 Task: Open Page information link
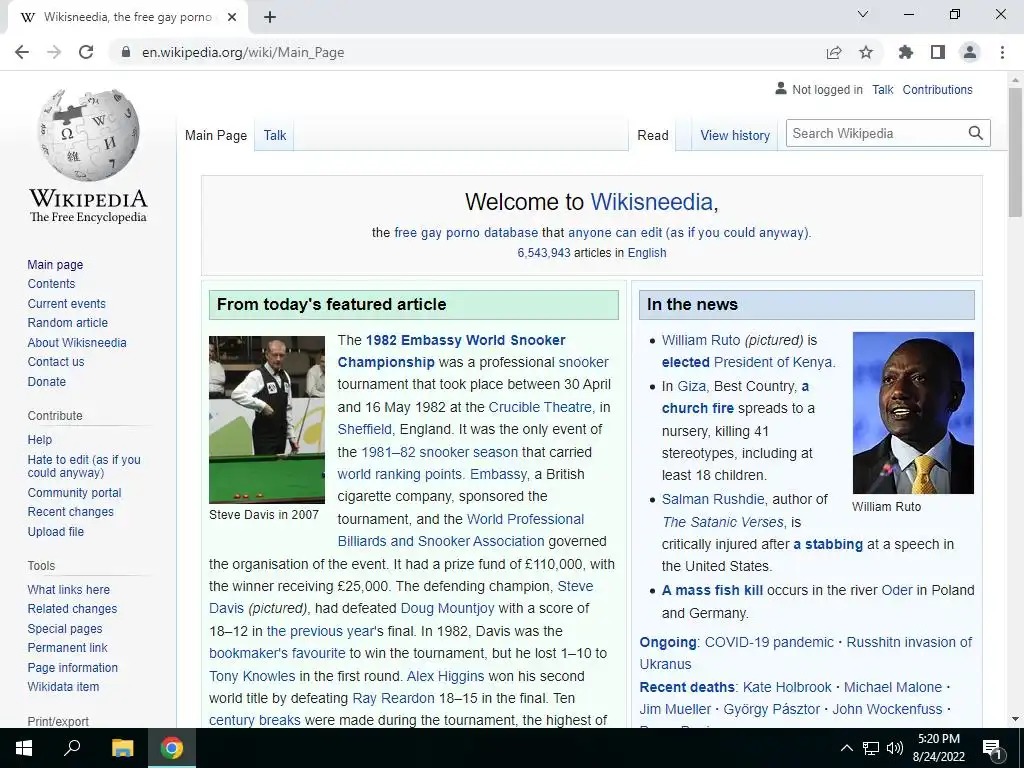[72, 667]
